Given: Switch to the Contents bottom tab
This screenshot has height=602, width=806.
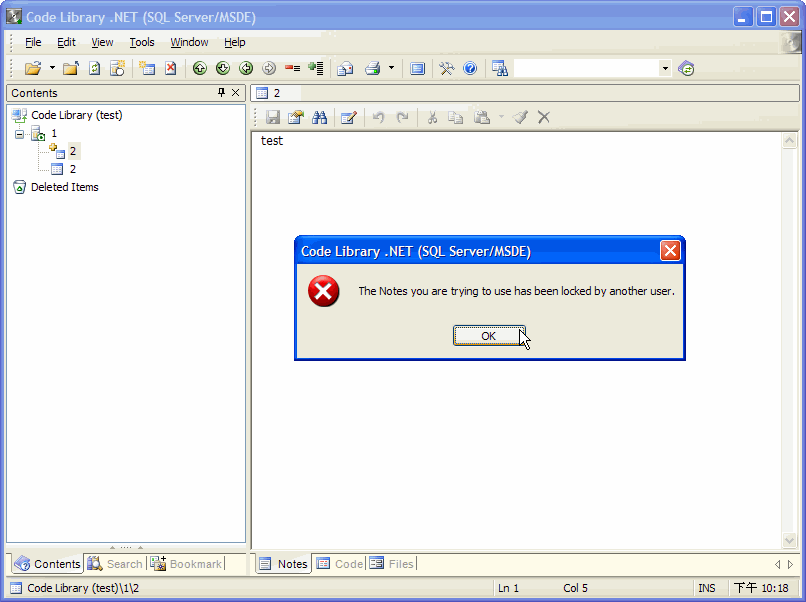Looking at the screenshot, I should [47, 564].
